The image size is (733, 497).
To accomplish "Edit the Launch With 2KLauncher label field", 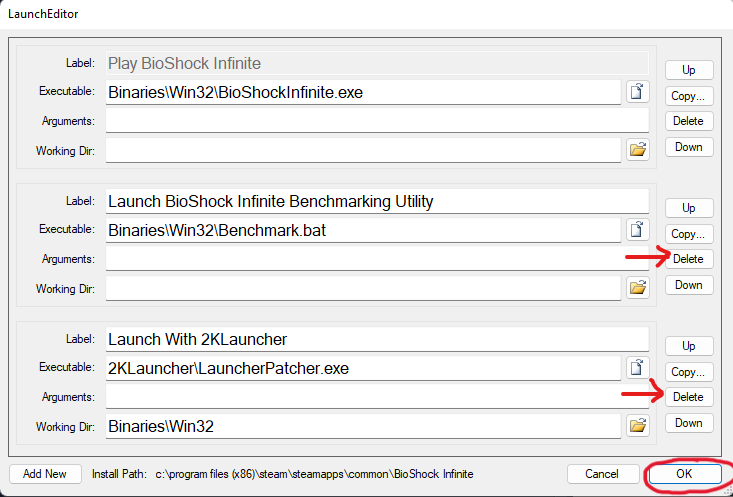I will click(x=377, y=339).
